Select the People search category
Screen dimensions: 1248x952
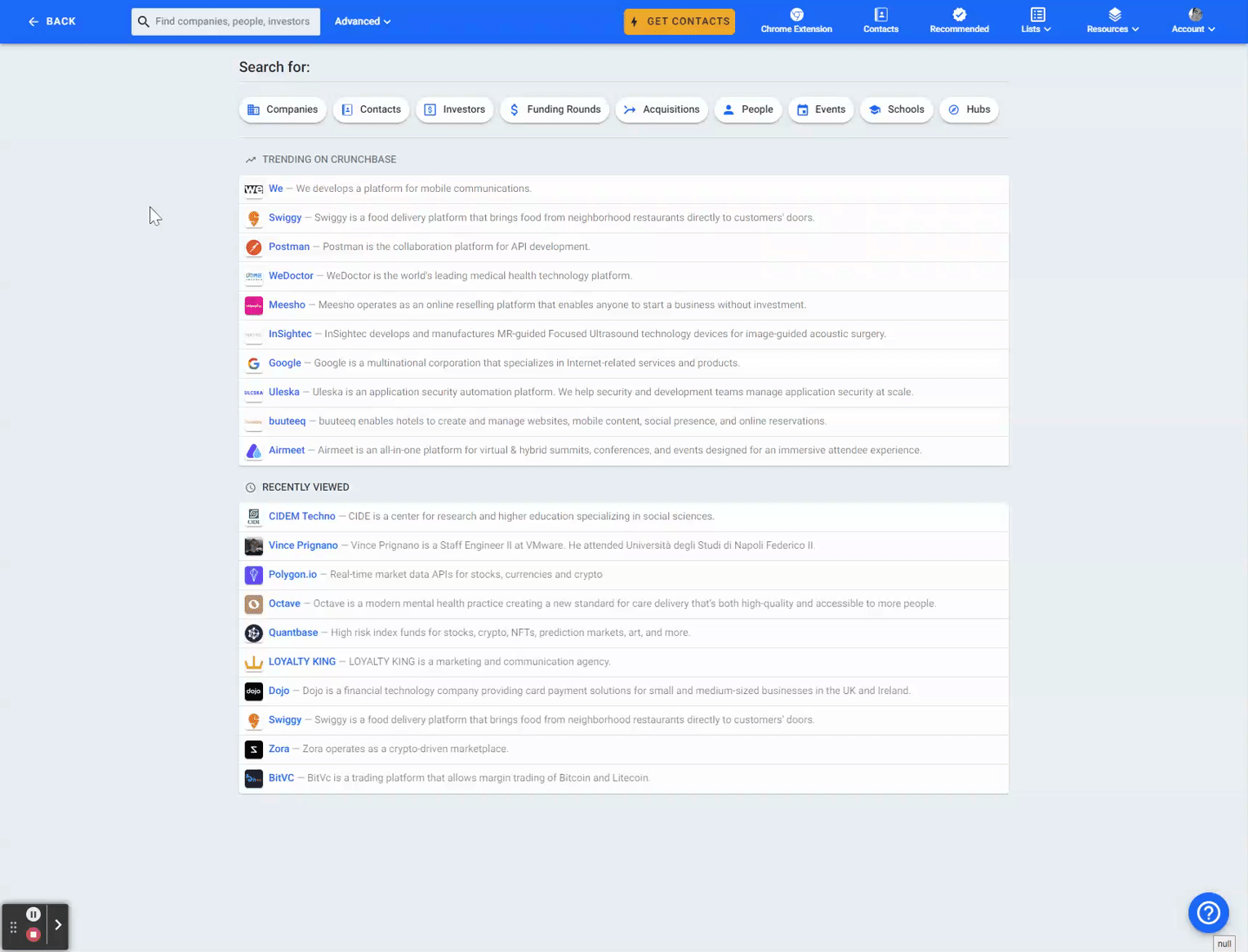coord(747,109)
